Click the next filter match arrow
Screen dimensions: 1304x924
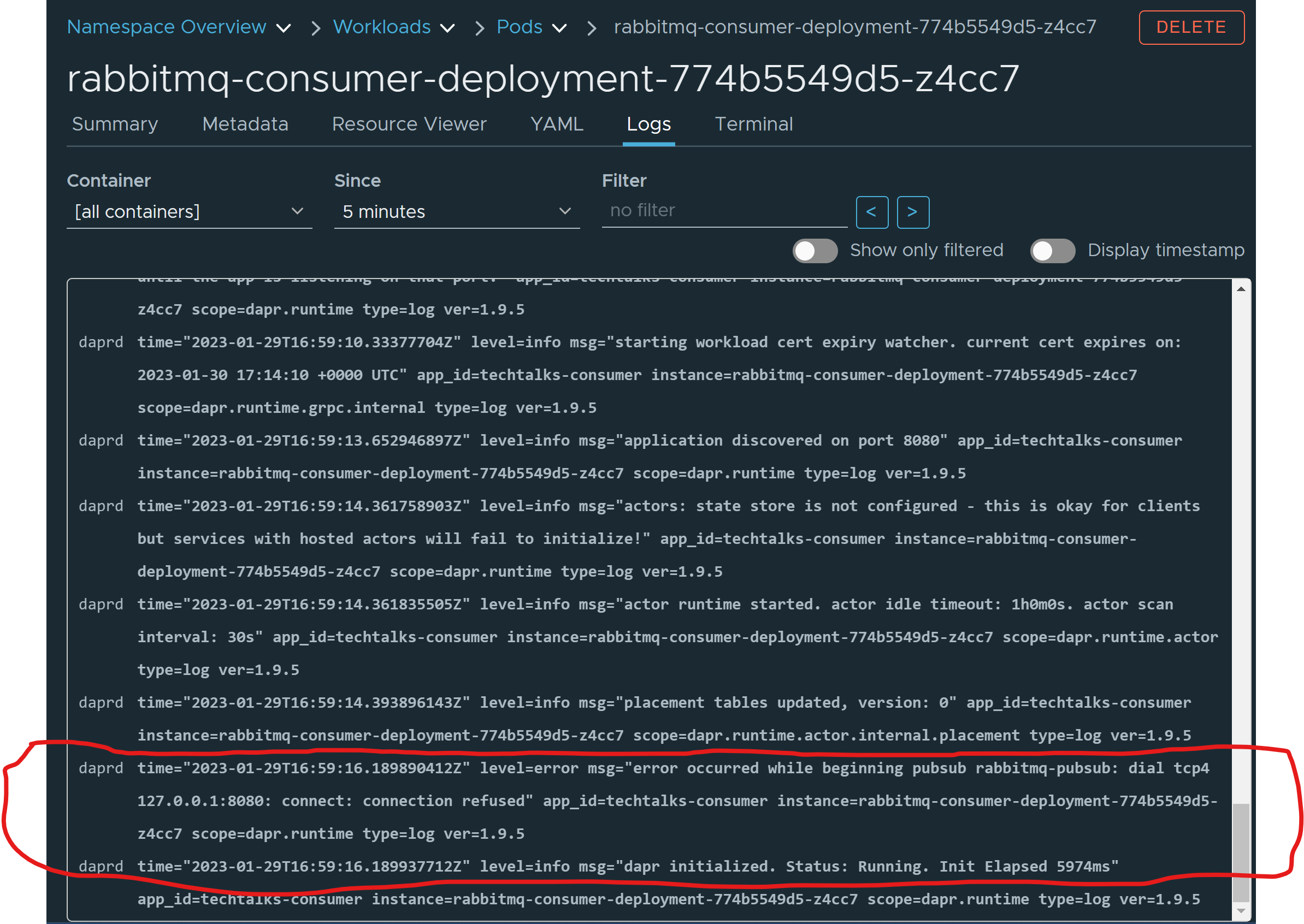coord(913,212)
